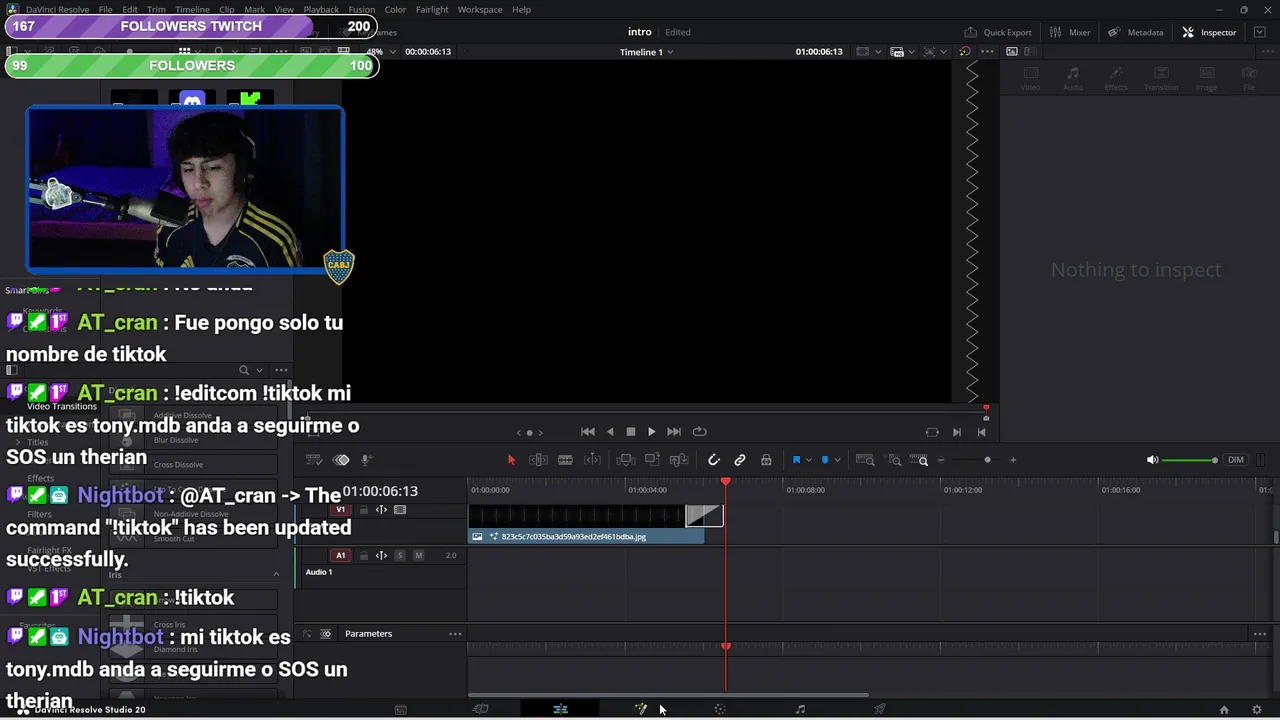Click the Marker icon in timeline toolbar

[x=825, y=460]
